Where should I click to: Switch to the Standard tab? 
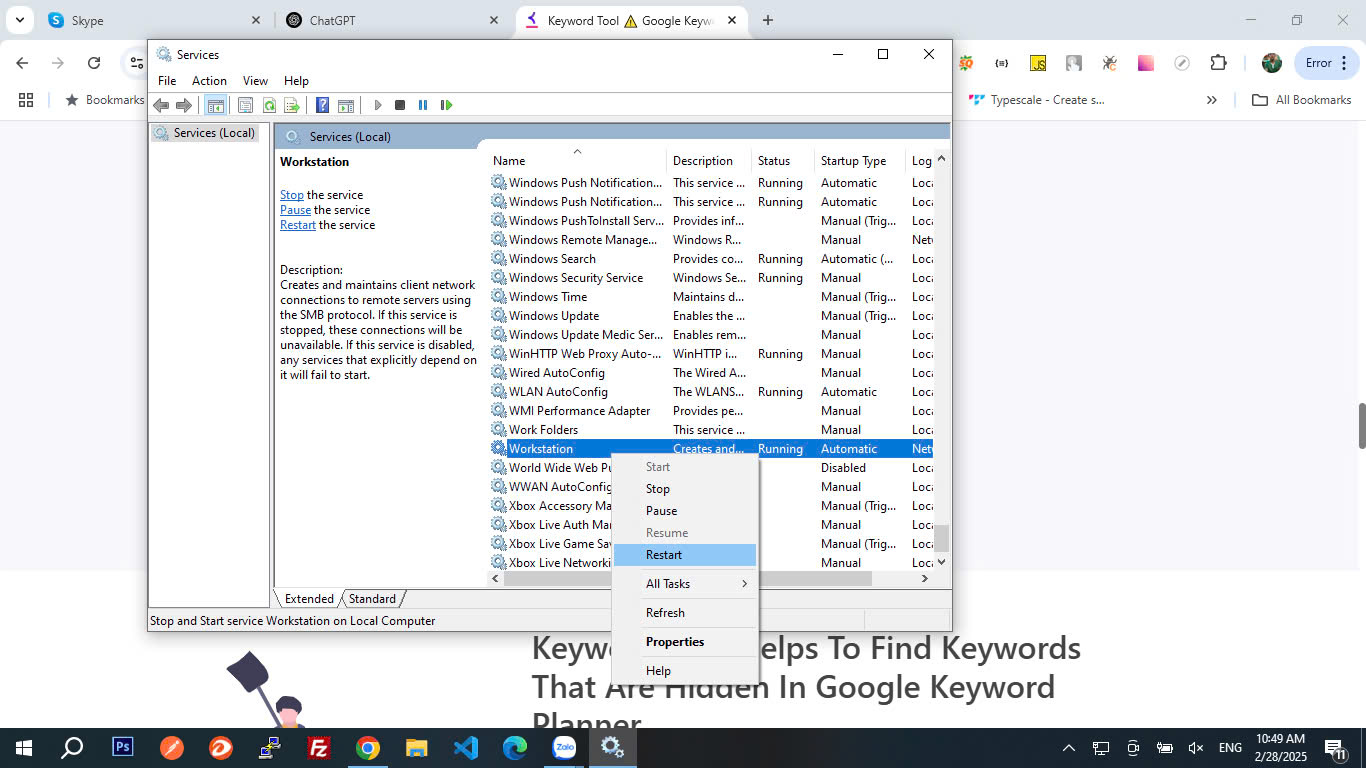[x=372, y=599]
